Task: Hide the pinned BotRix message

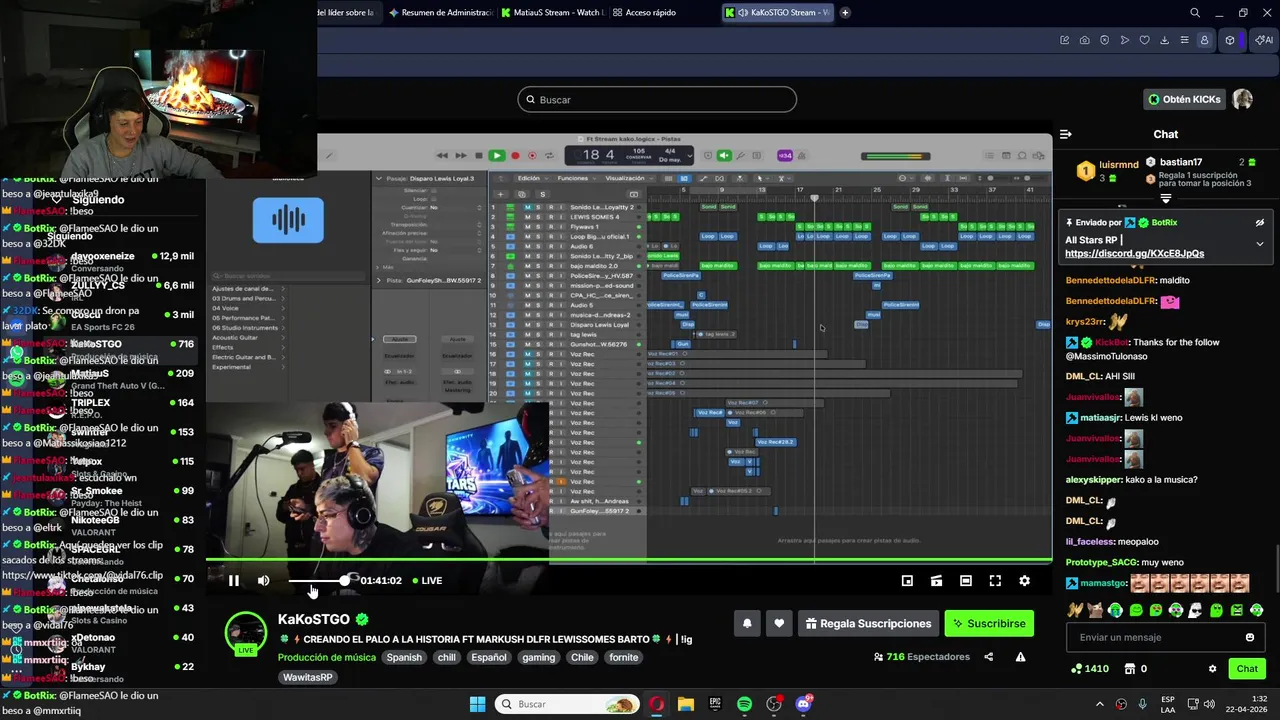Action: pyautogui.click(x=1260, y=223)
